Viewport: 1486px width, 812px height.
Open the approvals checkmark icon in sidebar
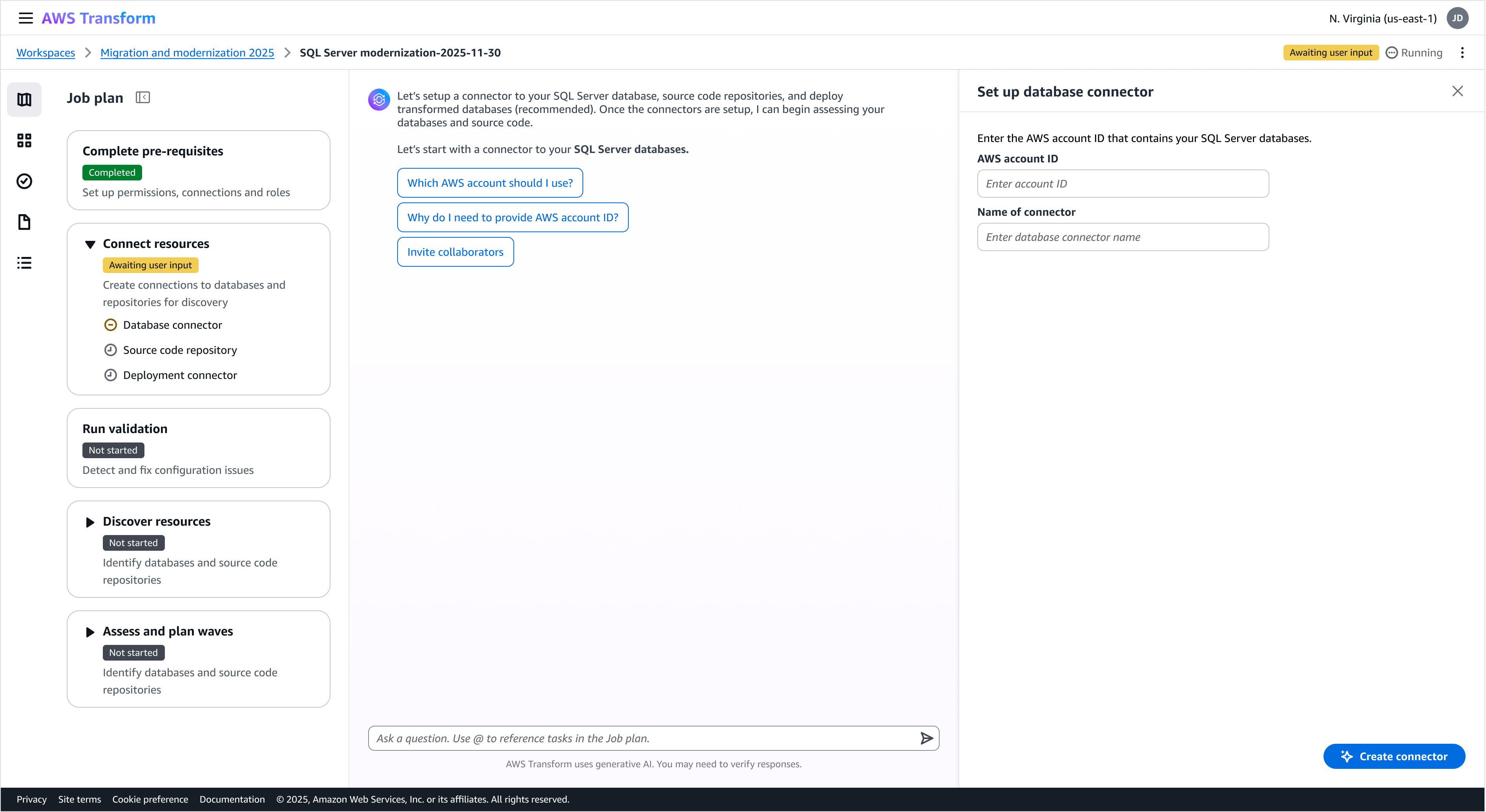click(24, 181)
